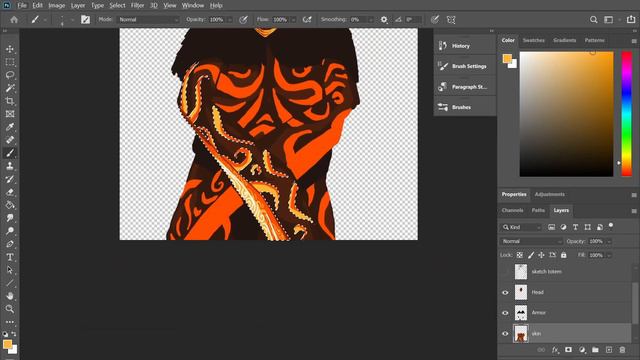Screen dimensions: 640x360
Task: Open the Brushes panel
Action: 464,107
